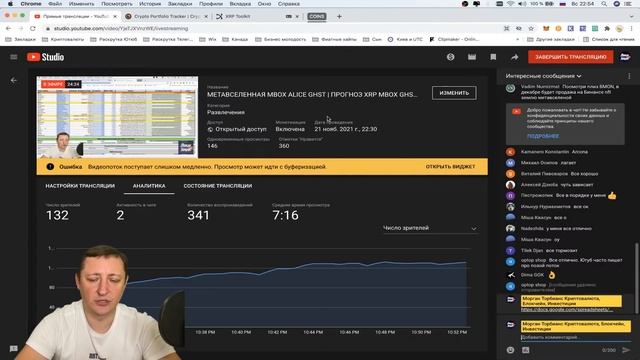Share the stream with the arrow icon

514,57
